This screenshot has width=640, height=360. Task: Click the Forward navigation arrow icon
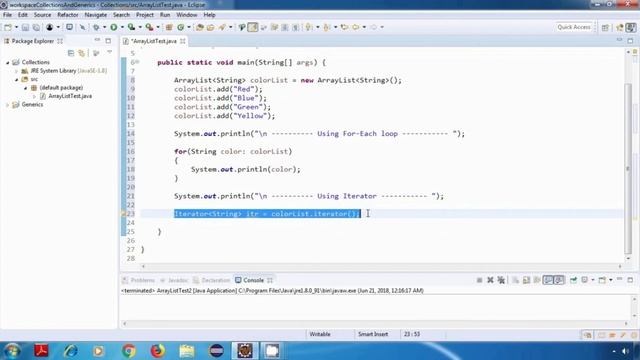tap(373, 27)
